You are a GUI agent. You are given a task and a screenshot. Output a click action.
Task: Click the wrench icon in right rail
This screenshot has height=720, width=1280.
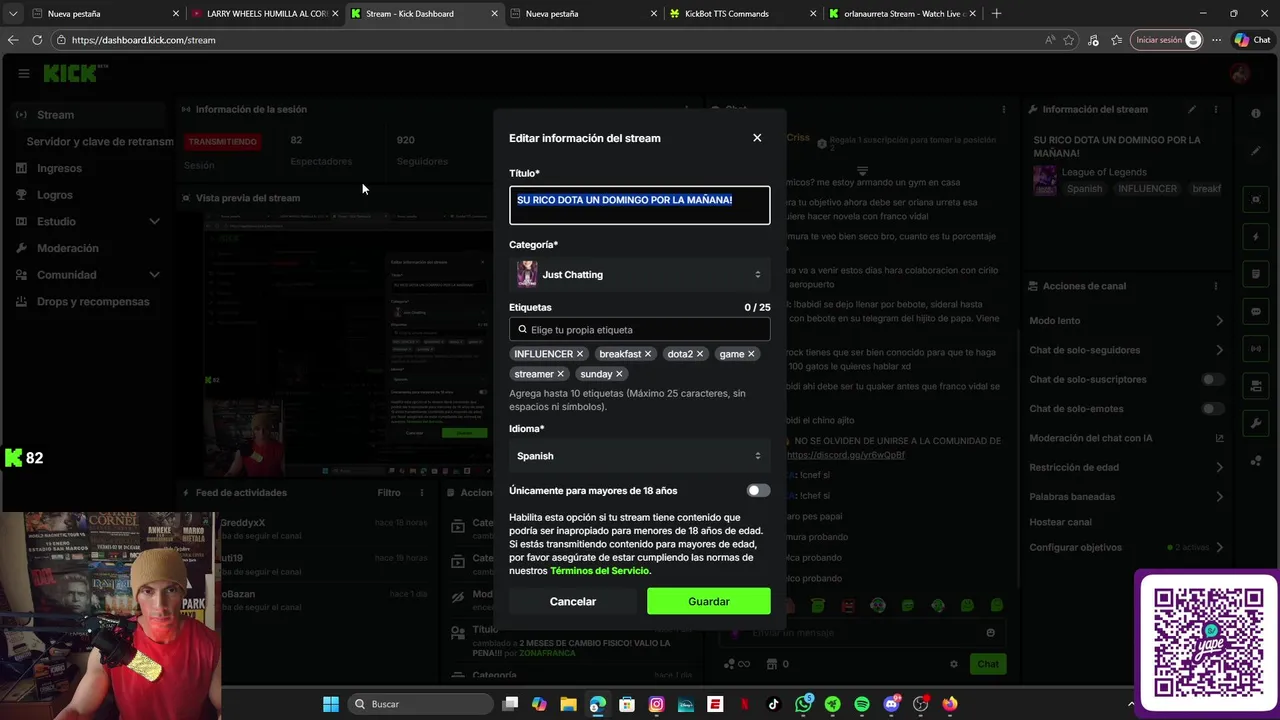(1256, 424)
